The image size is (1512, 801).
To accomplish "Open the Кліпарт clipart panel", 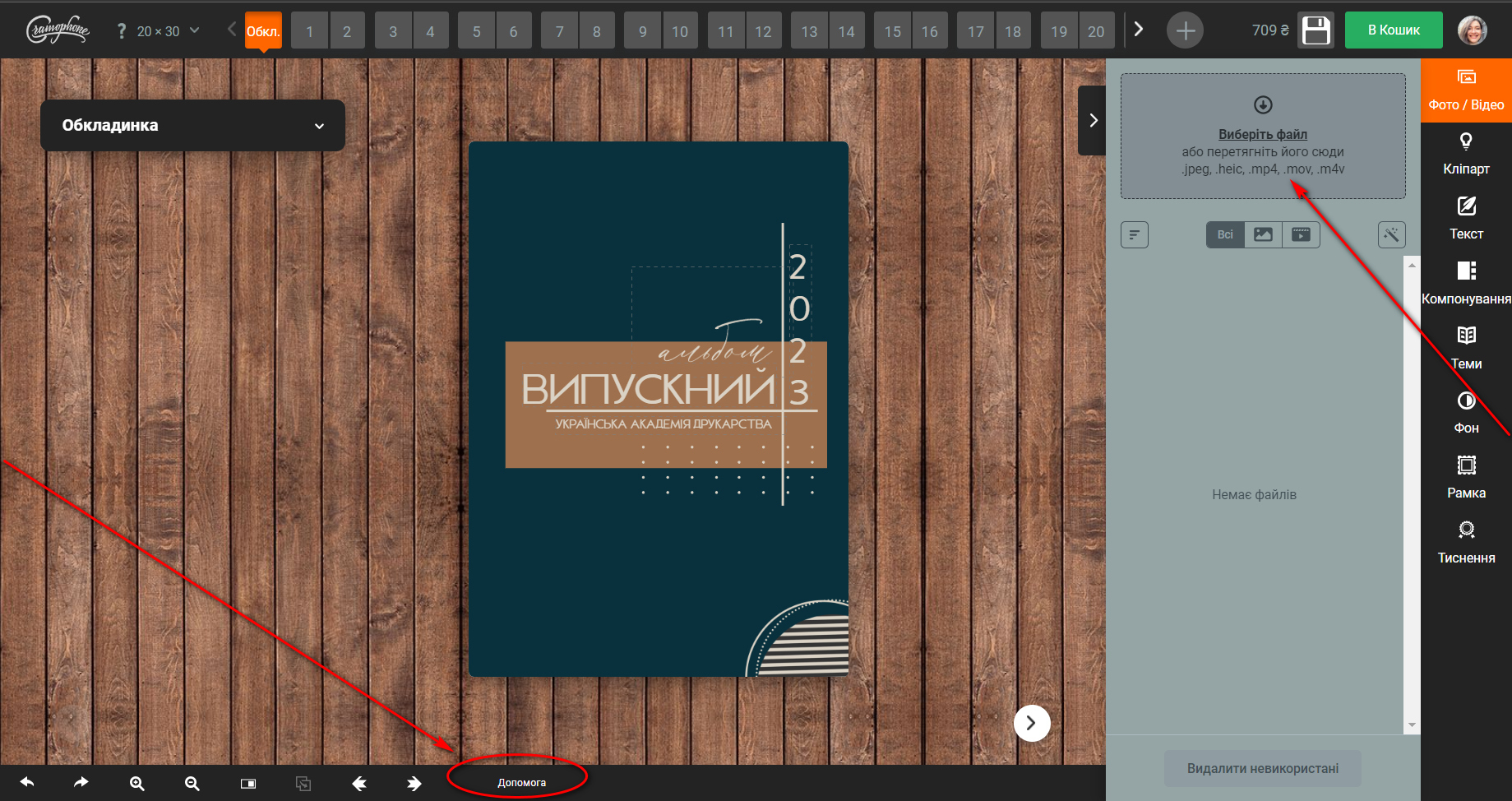I will [1466, 154].
